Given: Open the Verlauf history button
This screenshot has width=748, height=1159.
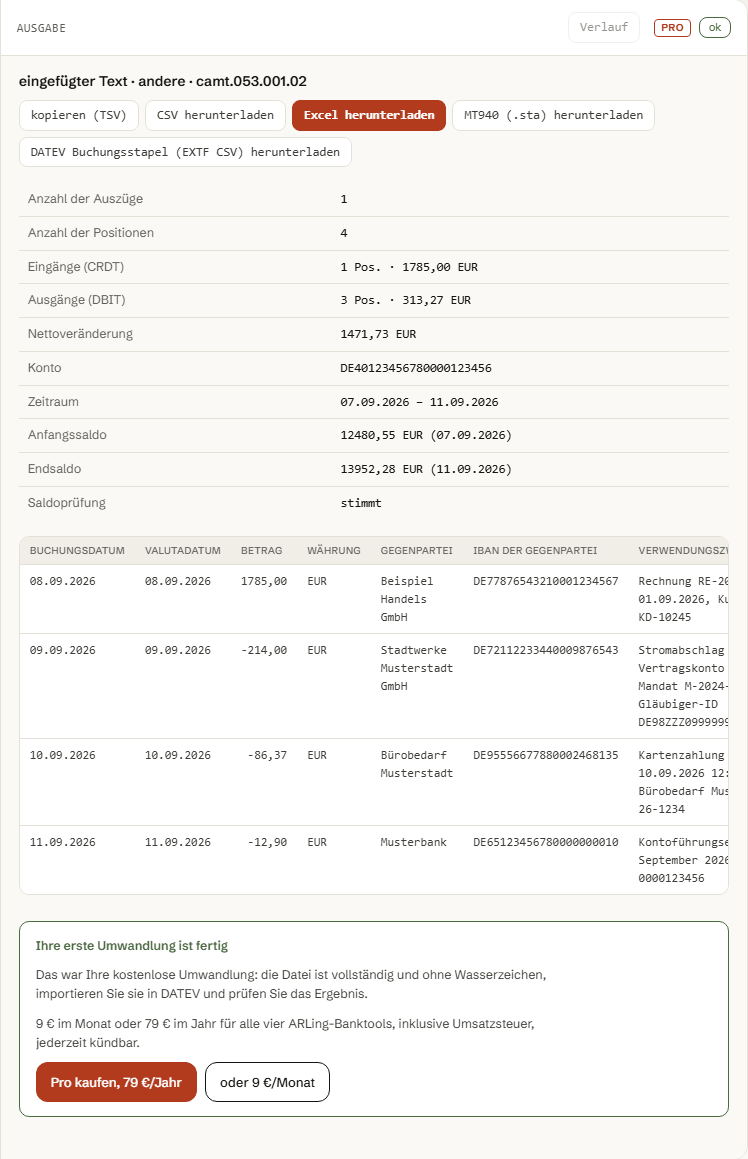Looking at the screenshot, I should (x=604, y=27).
